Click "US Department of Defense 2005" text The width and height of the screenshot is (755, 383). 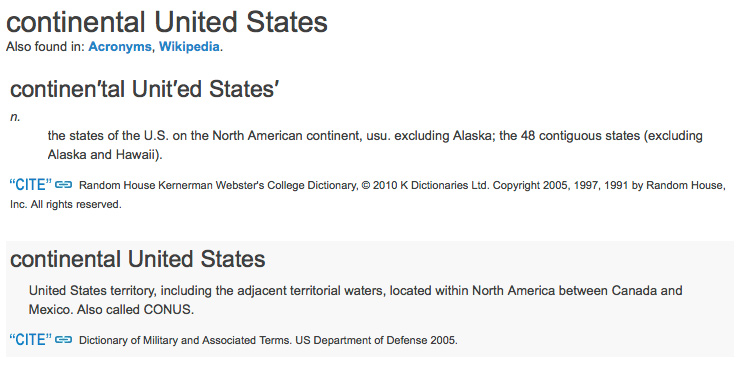click(x=376, y=340)
